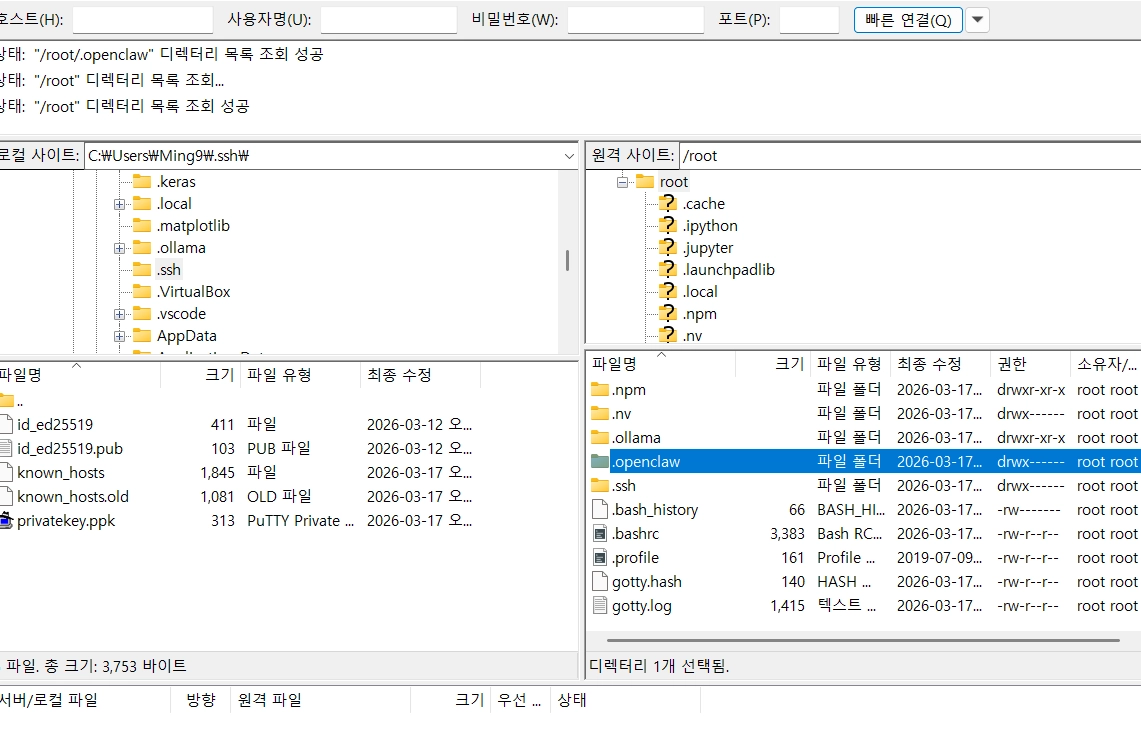Viewport: 1141px width, 729px height.
Task: Click the parent directory '..' folder in local list
Action: 7,400
